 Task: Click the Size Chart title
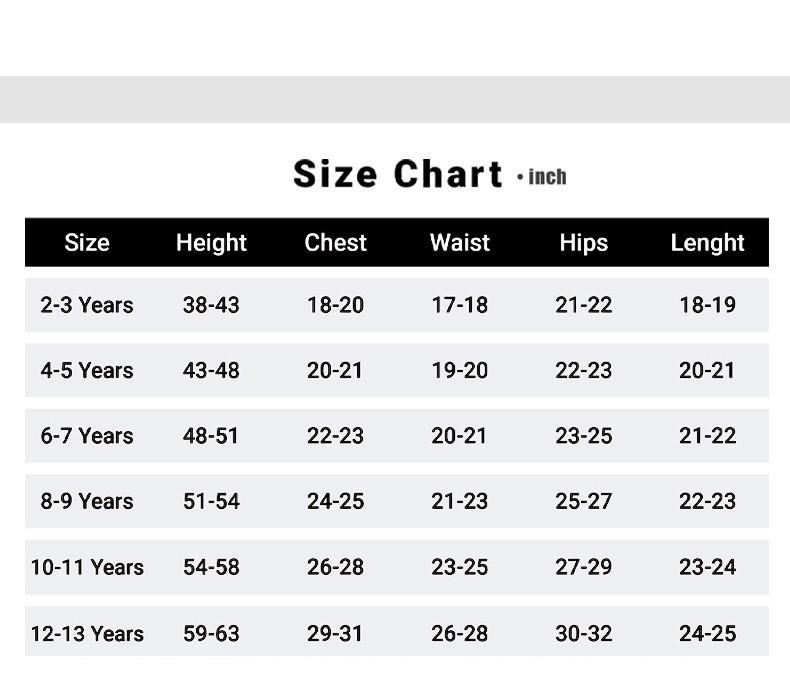pos(397,174)
